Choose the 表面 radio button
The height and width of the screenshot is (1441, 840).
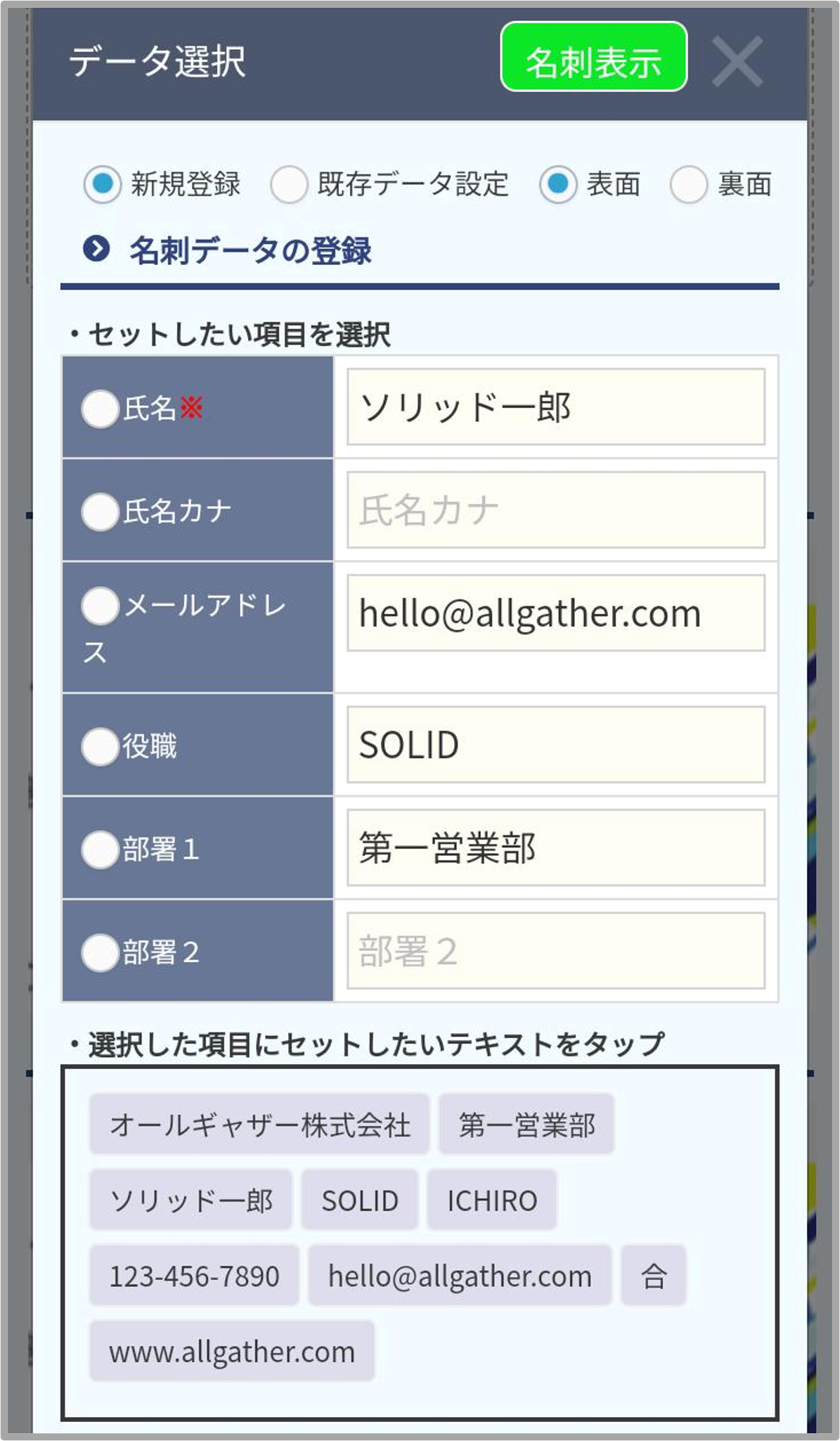pyautogui.click(x=558, y=184)
